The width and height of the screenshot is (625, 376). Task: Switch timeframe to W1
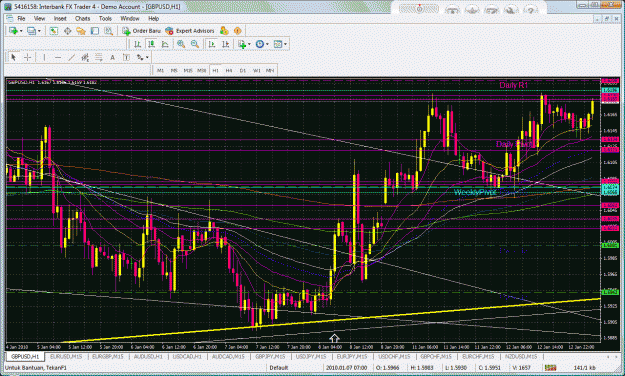[x=257, y=71]
